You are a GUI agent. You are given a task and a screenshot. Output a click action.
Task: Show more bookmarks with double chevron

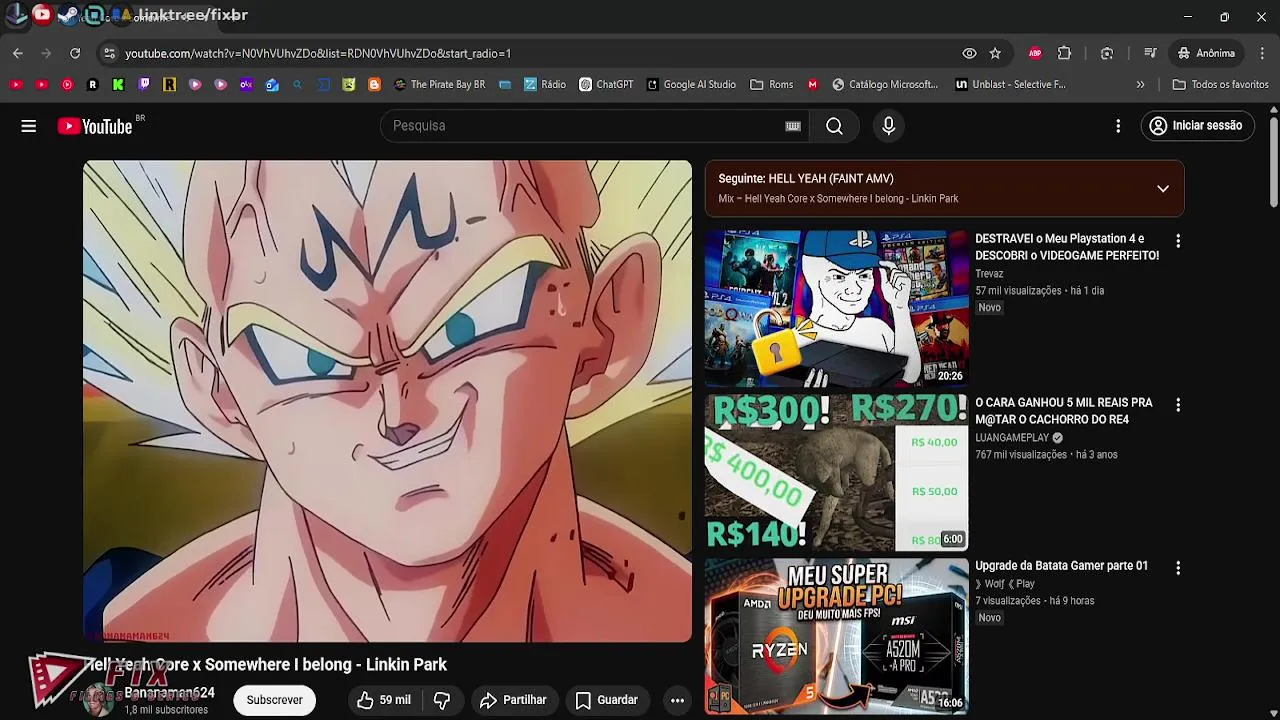point(1140,85)
